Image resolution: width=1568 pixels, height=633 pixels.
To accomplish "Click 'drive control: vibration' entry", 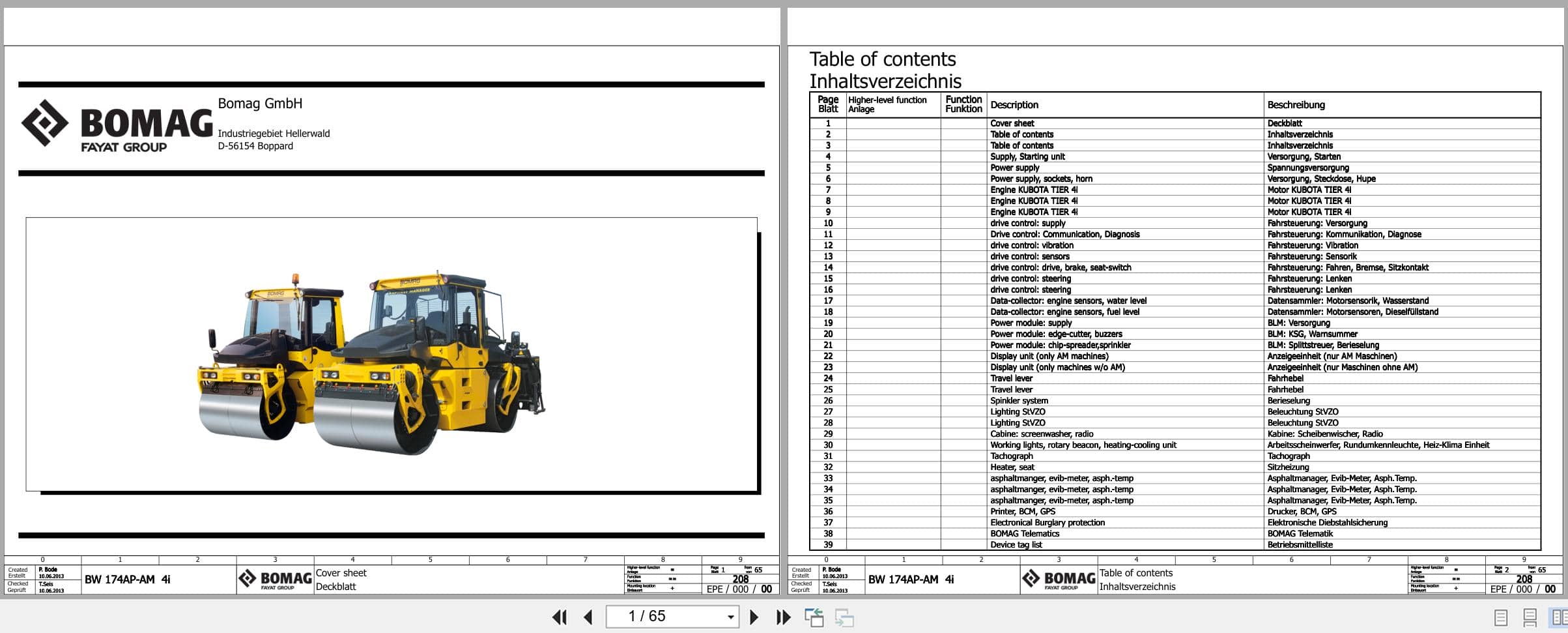I will click(1032, 245).
